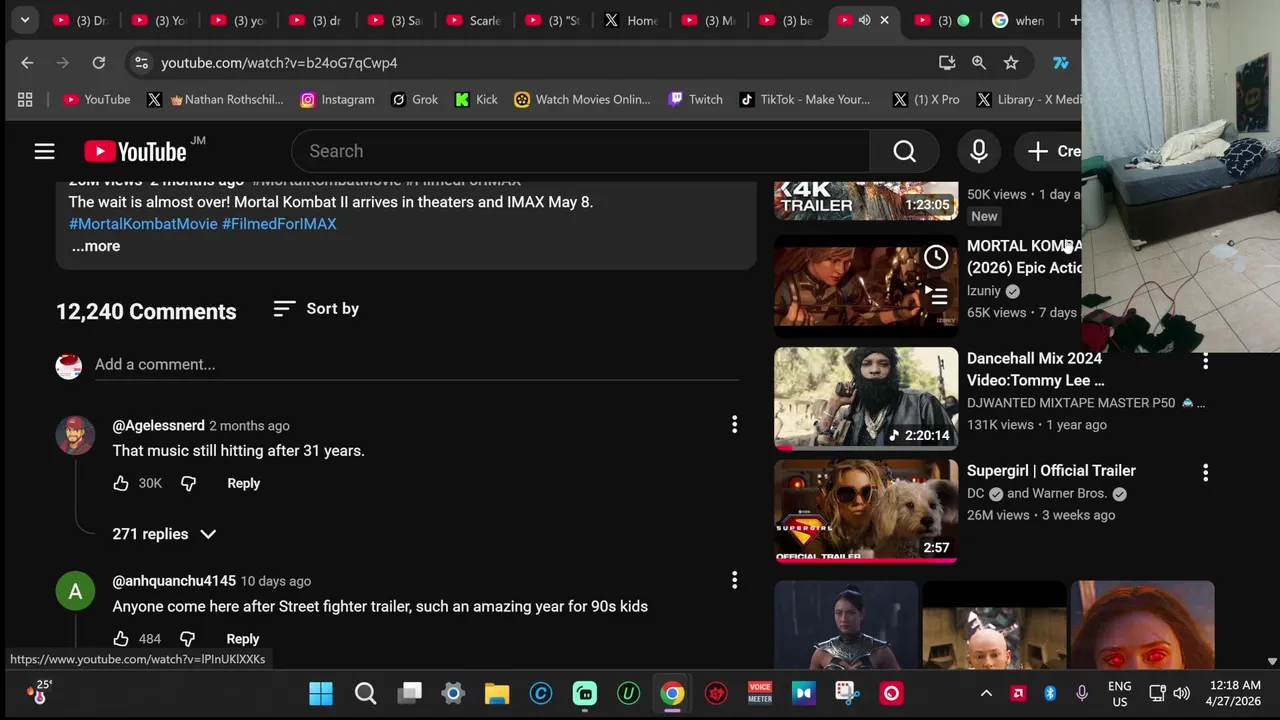Open the YouTube hamburger guide menu
Image resolution: width=1280 pixels, height=720 pixels.
[x=44, y=151]
